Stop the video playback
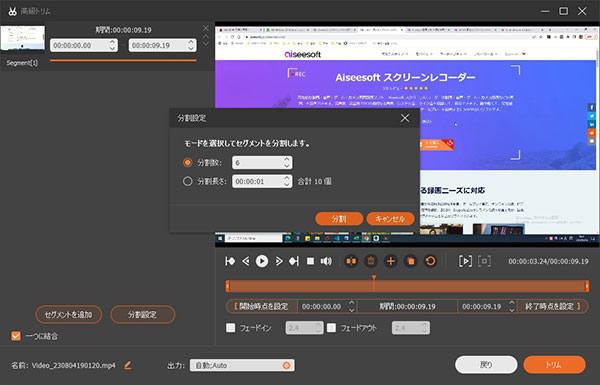Screen dimensions: 600x385 pos(310,261)
